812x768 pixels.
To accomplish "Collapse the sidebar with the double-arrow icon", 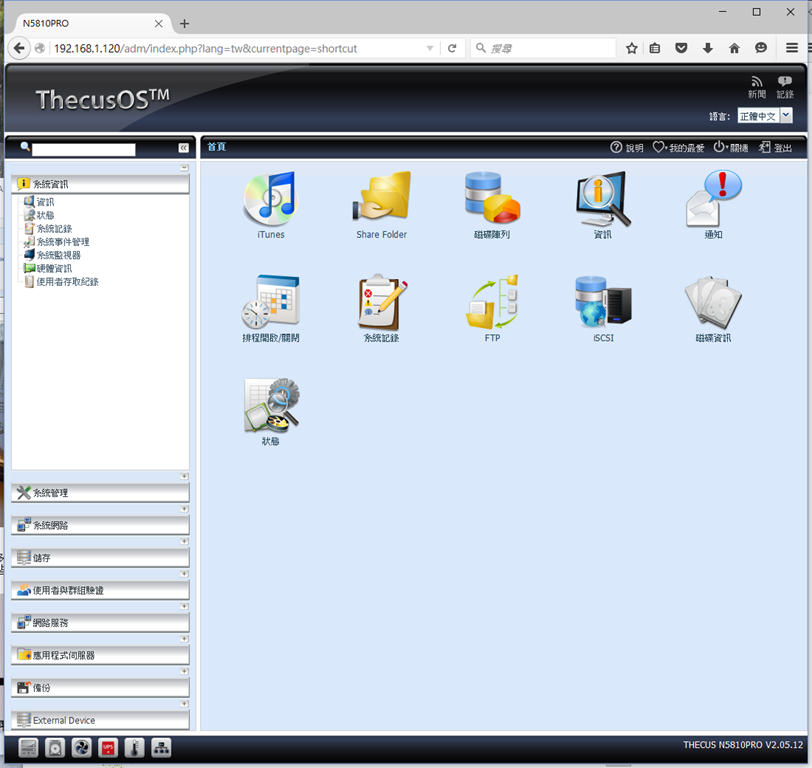I will (184, 148).
